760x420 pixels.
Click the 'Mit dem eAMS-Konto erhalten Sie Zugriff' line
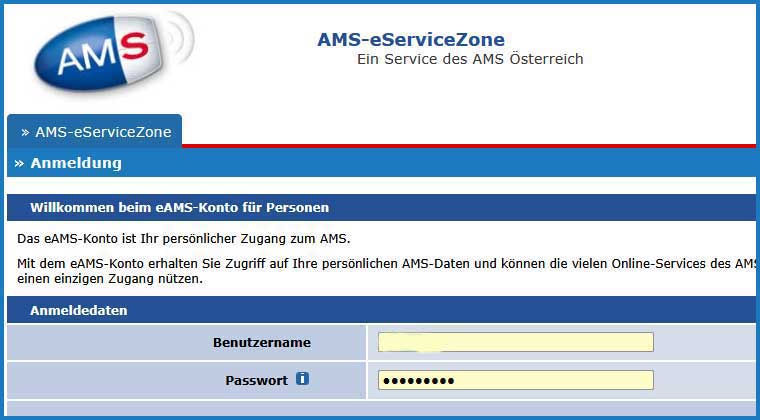point(380,263)
